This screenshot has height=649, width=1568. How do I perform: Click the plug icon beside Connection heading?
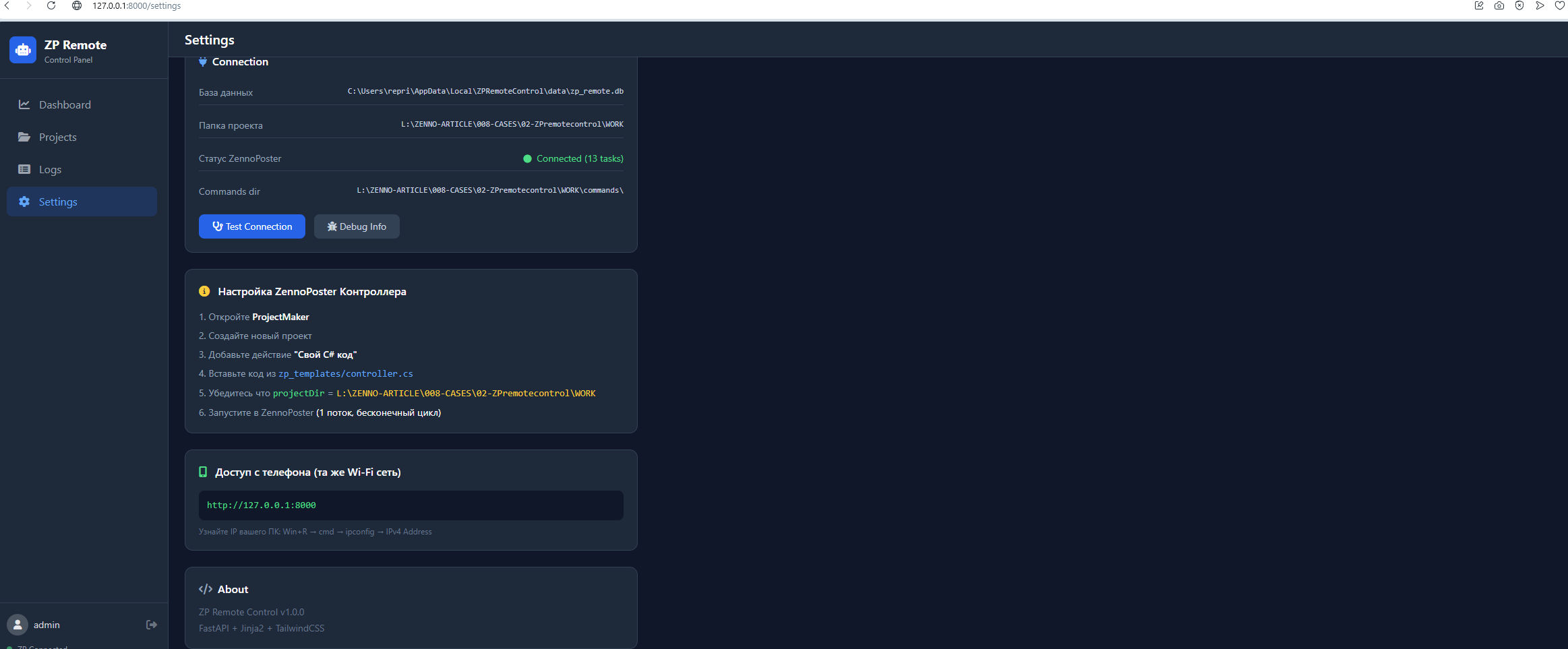pos(203,62)
